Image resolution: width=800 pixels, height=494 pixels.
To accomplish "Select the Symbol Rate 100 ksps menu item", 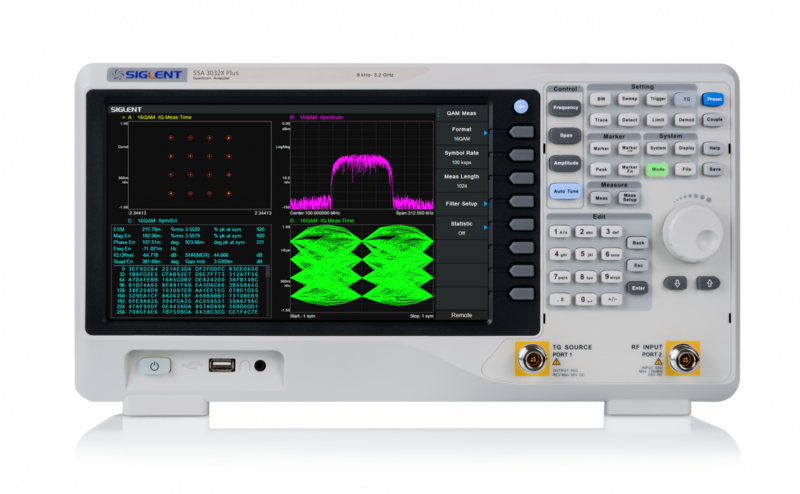I will point(462,157).
